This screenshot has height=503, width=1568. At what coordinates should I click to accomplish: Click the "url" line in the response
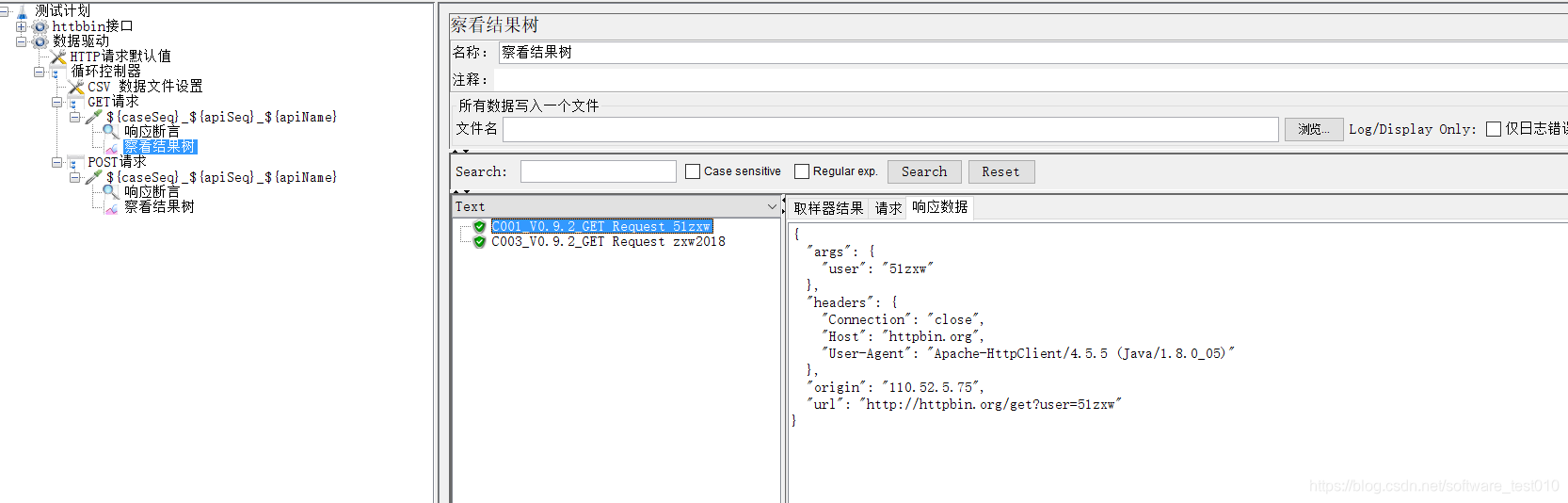tap(964, 405)
